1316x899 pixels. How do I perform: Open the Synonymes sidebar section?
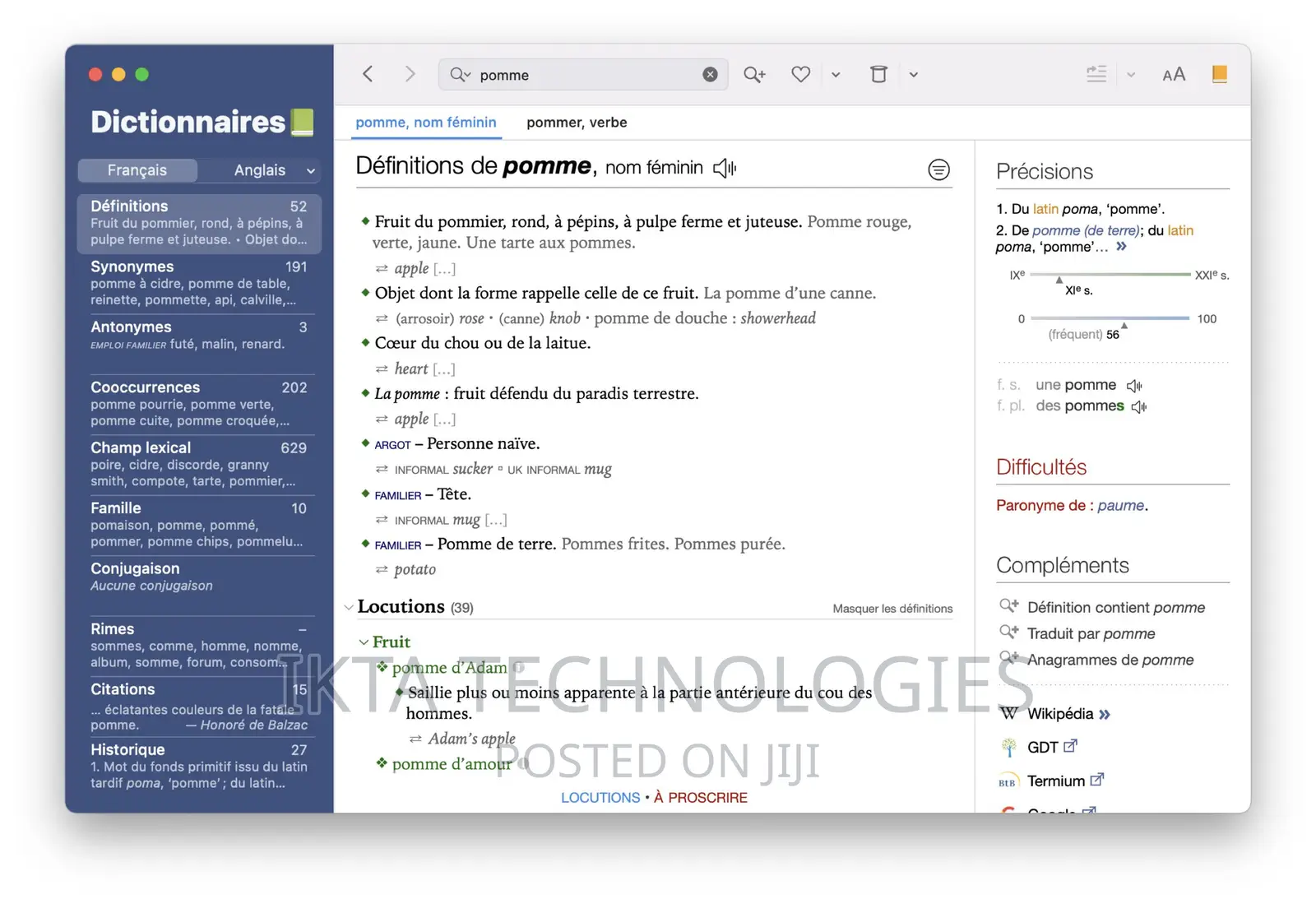coord(199,283)
